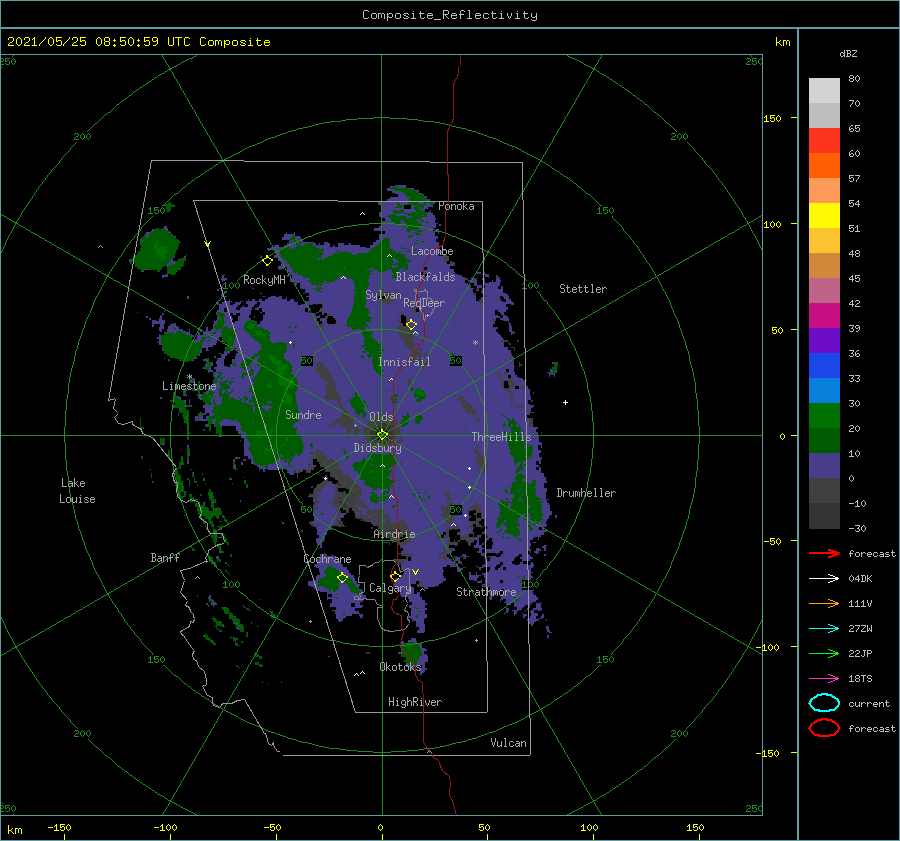This screenshot has width=900, height=841.
Task: Click the magenta 18TS arrow legend icon
Action: 824,679
